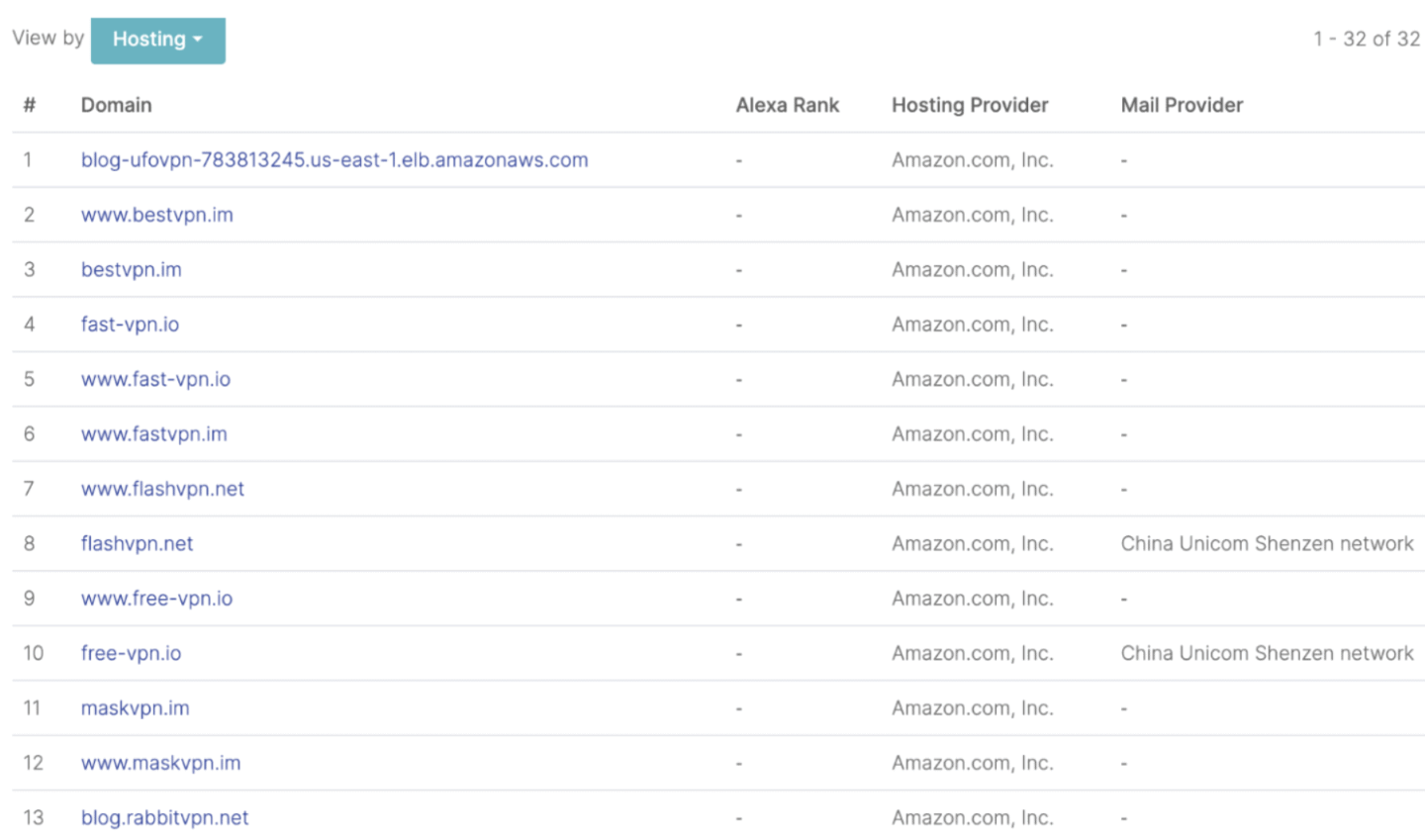Visit www.fast-vpn.io link
Image resolution: width=1425 pixels, height=840 pixels.
155,380
